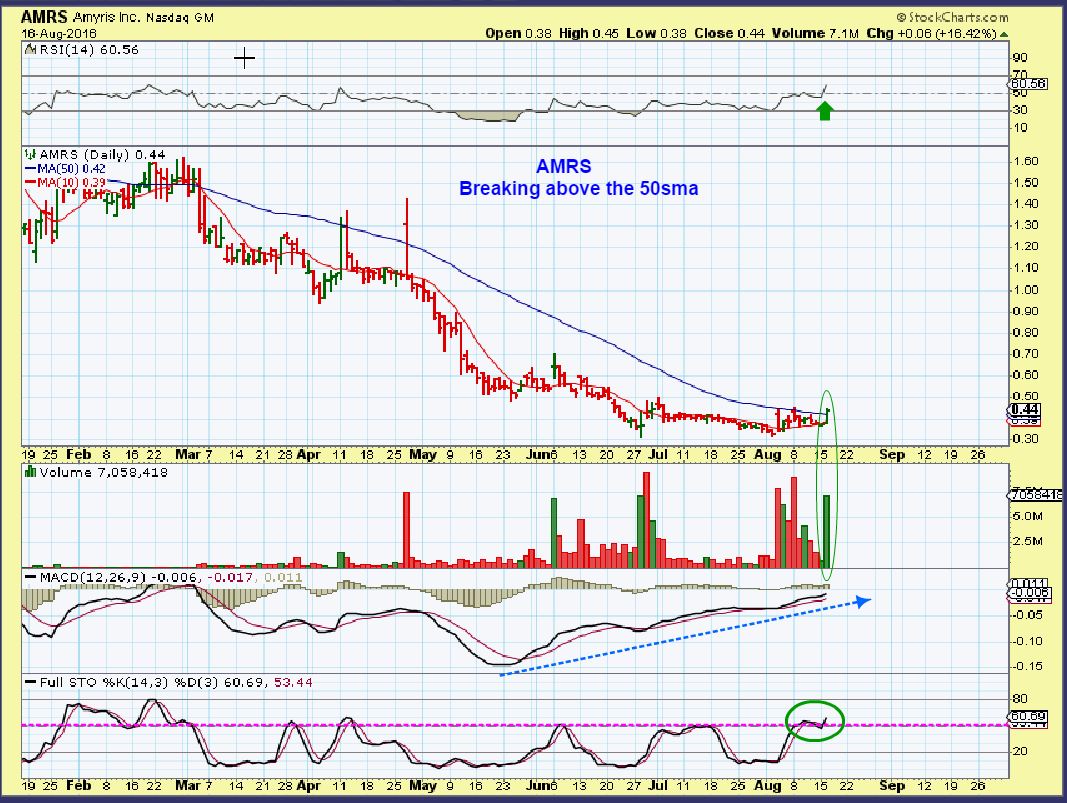Click the 'Low 0.38' header value
Image resolution: width=1067 pixels, height=803 pixels.
click(656, 33)
